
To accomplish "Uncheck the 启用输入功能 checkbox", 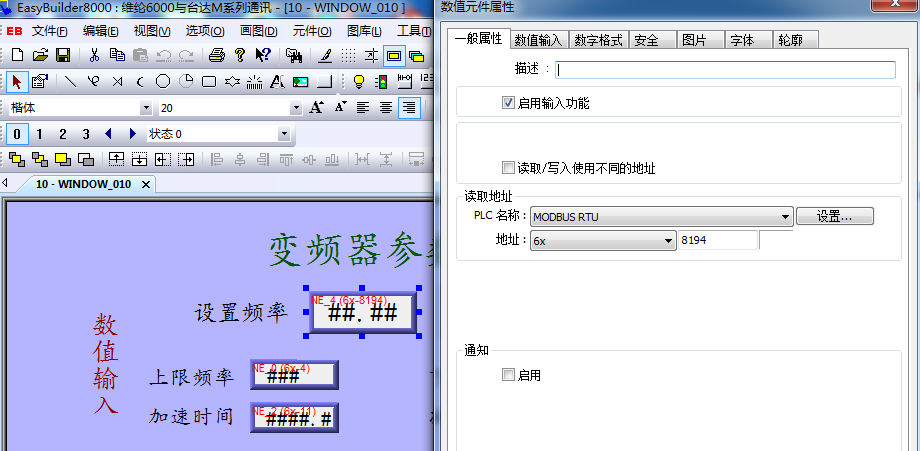I will 508,103.
